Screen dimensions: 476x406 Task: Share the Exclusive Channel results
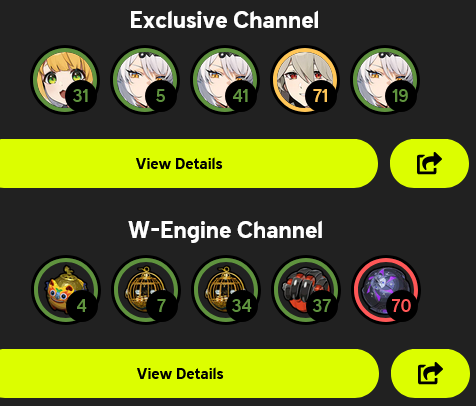click(429, 163)
